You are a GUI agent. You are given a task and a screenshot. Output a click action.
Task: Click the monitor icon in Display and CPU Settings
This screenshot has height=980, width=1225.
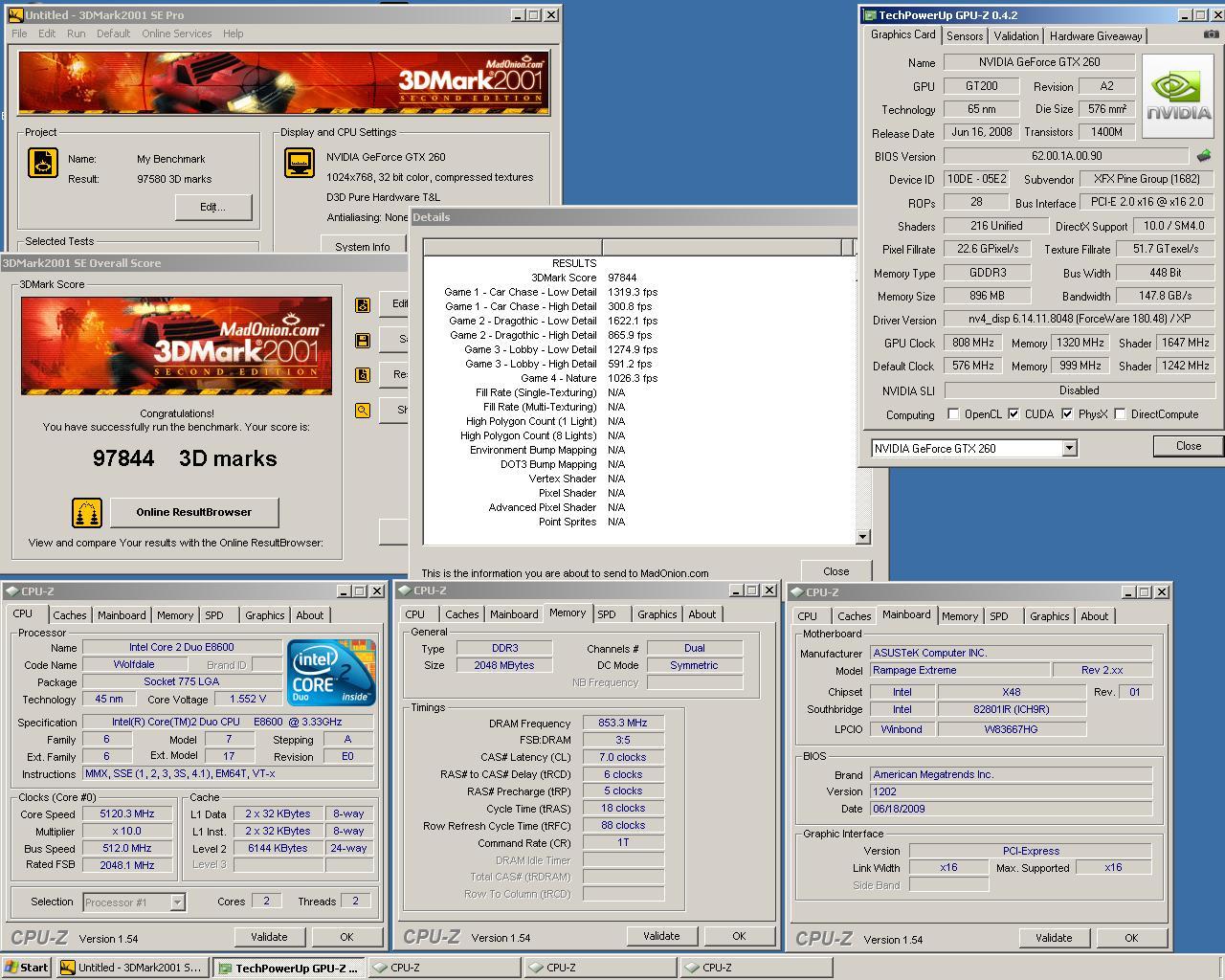point(300,163)
